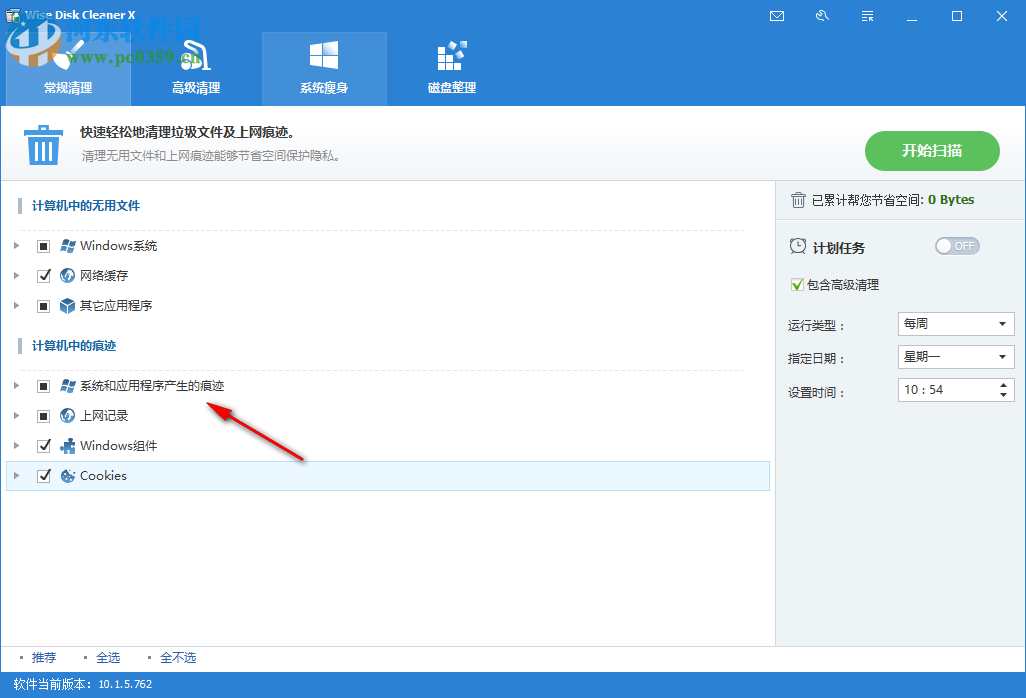Image resolution: width=1026 pixels, height=698 pixels.
Task: Click the 0 Bytes saved space value
Action: coord(951,200)
